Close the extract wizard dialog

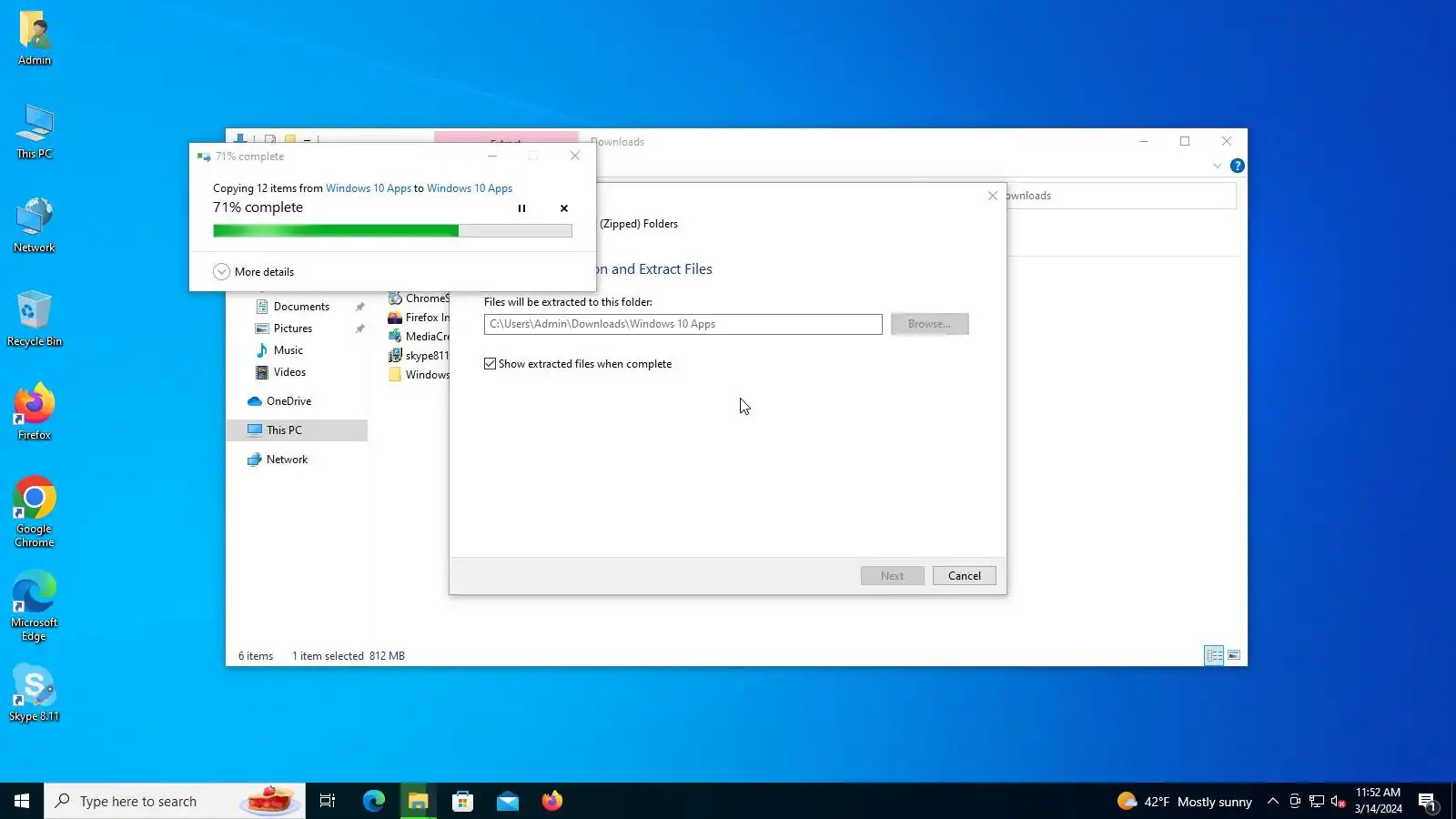click(993, 196)
